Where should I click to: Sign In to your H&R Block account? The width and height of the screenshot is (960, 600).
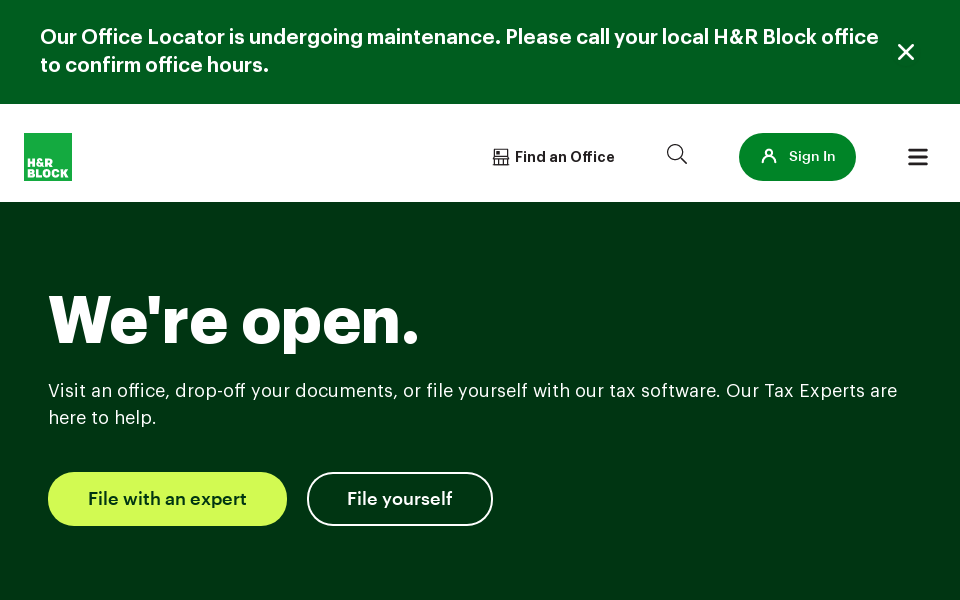click(x=797, y=157)
